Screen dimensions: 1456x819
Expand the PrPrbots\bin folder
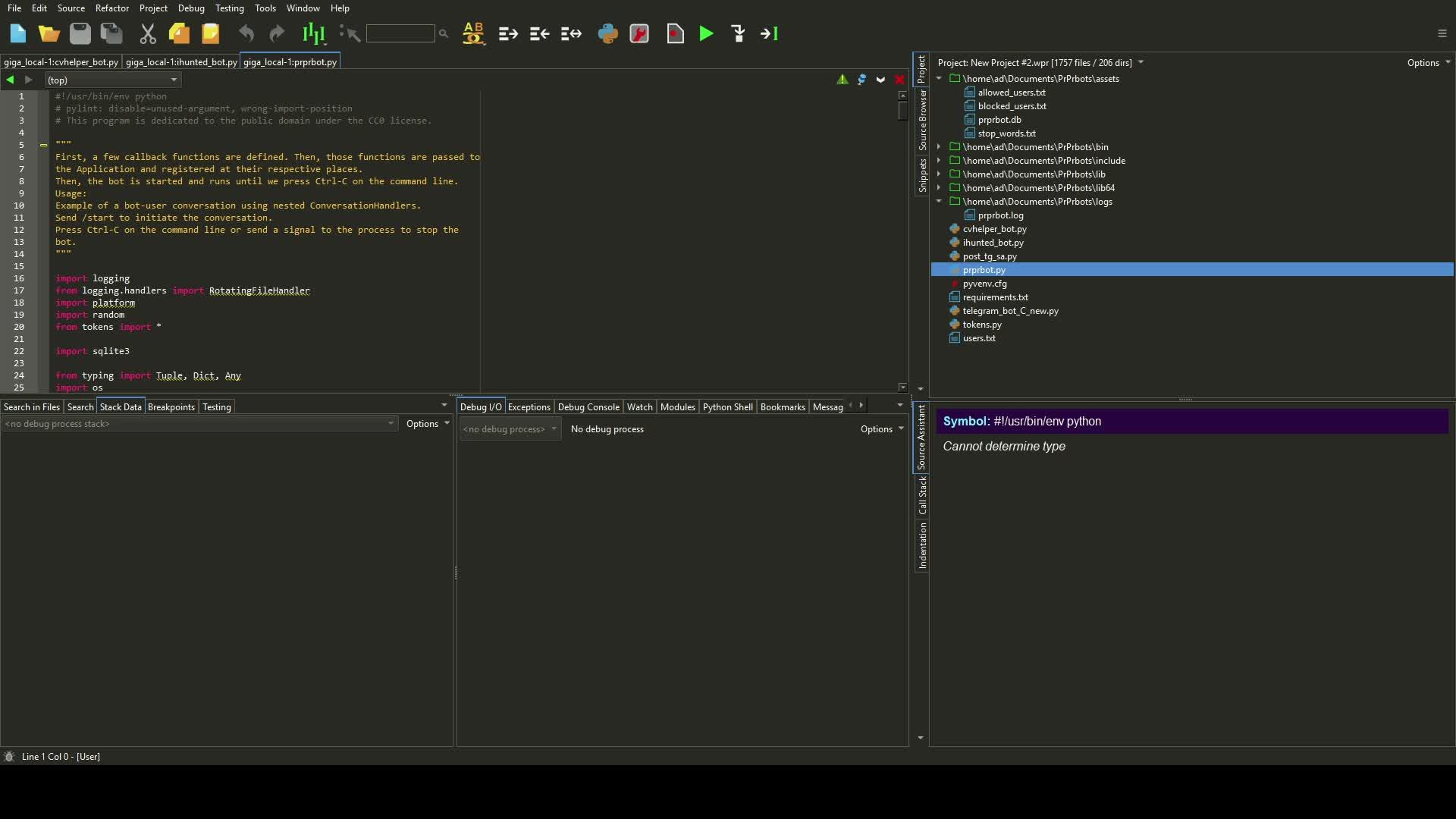coord(939,147)
